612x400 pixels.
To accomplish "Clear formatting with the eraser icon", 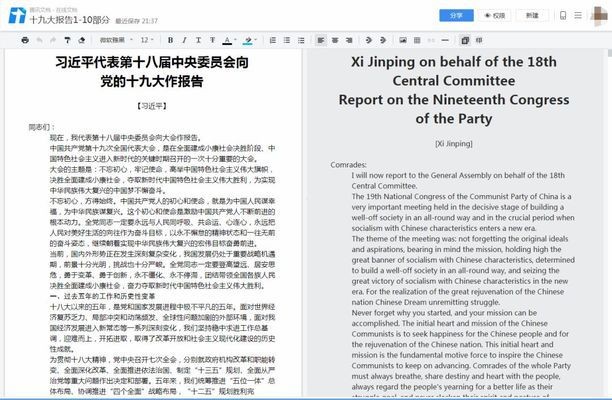I will (x=82, y=40).
